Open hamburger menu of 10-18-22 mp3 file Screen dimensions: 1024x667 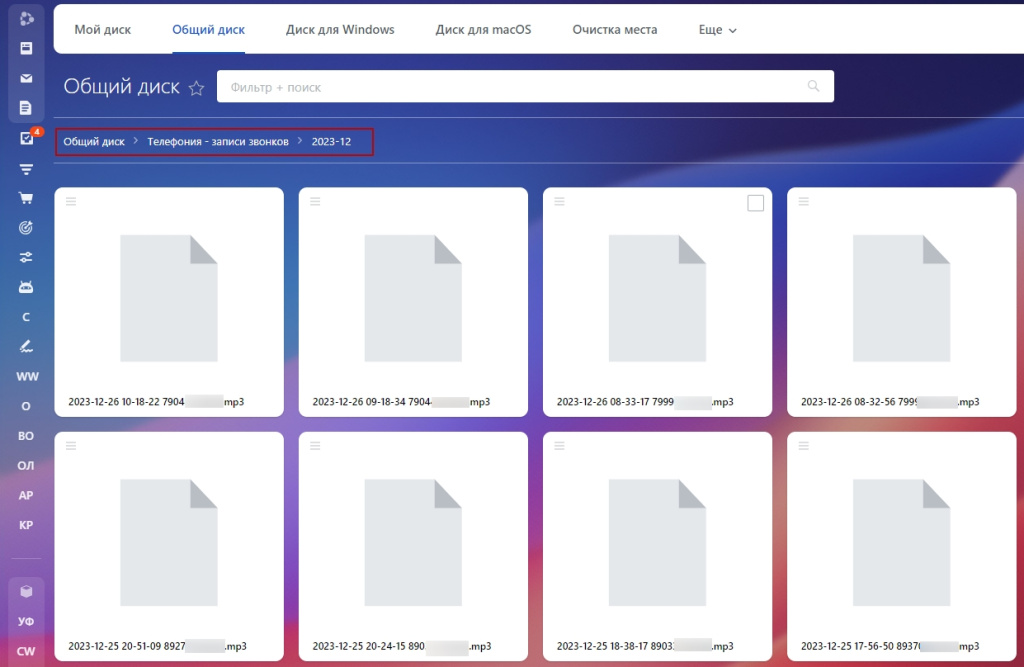71,202
